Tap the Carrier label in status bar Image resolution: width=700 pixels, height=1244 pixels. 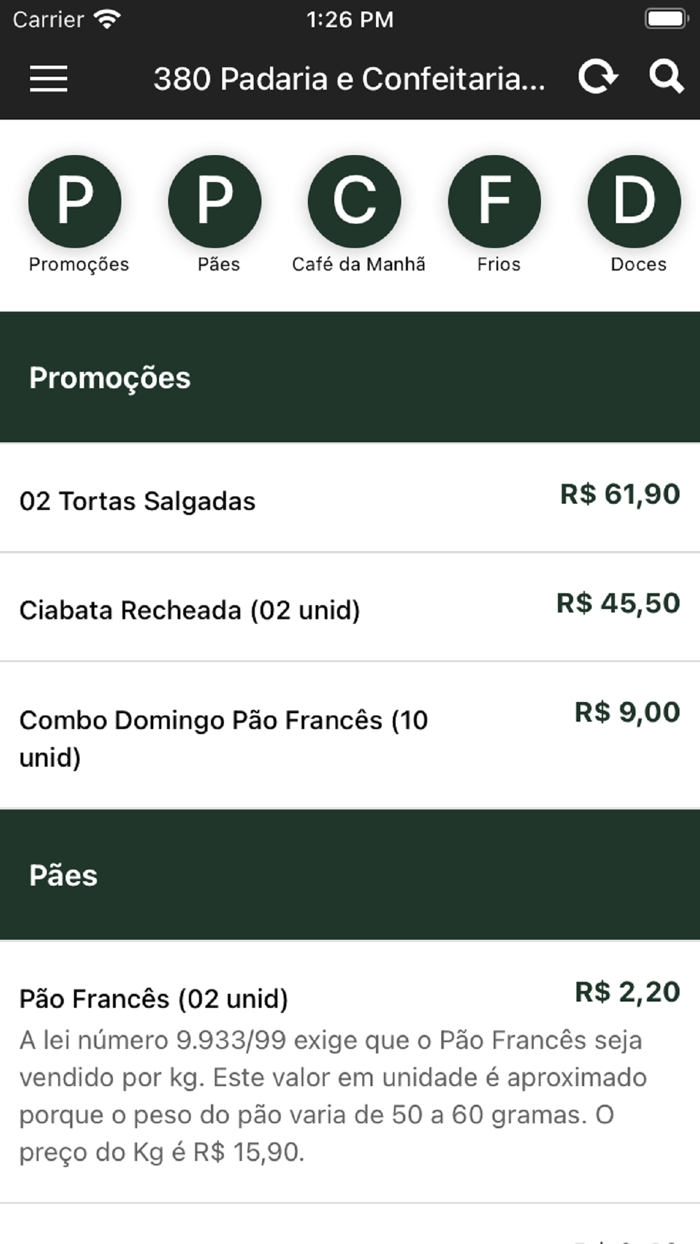pos(48,17)
